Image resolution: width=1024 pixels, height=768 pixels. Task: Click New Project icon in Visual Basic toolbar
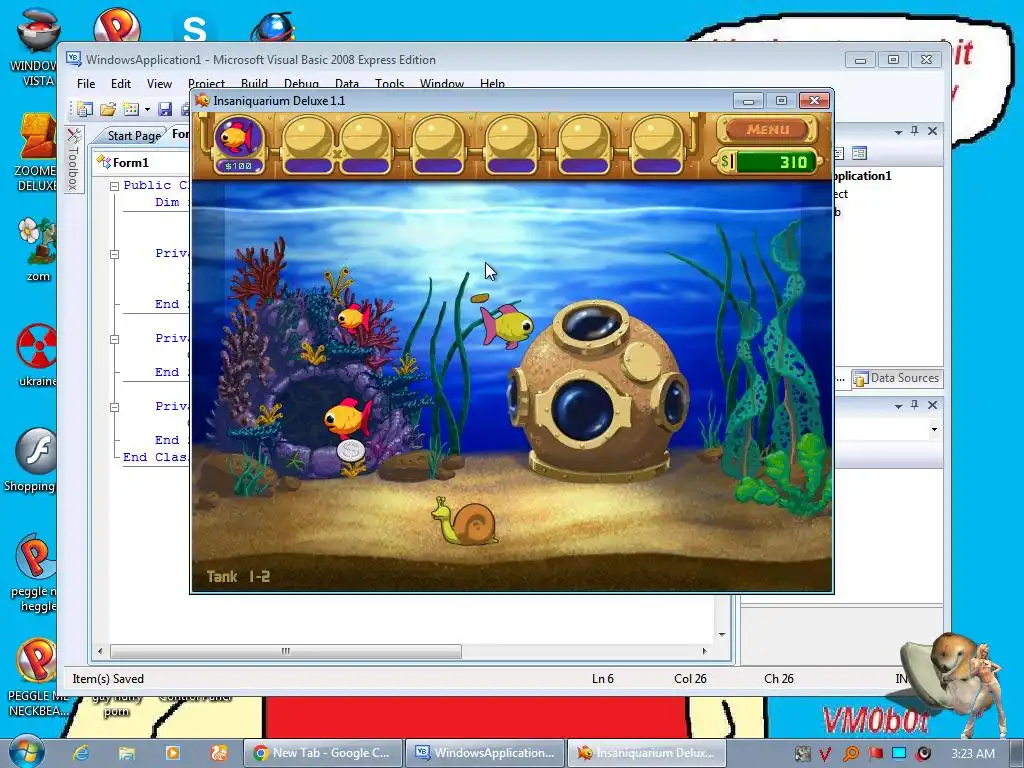[84, 109]
